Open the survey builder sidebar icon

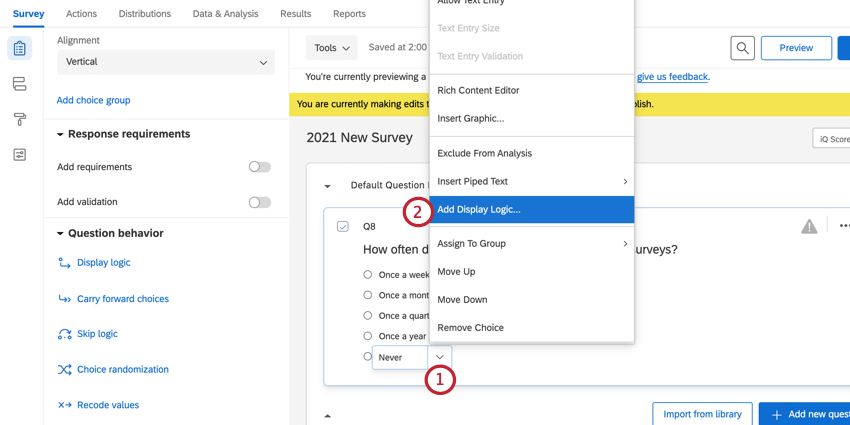[19, 48]
